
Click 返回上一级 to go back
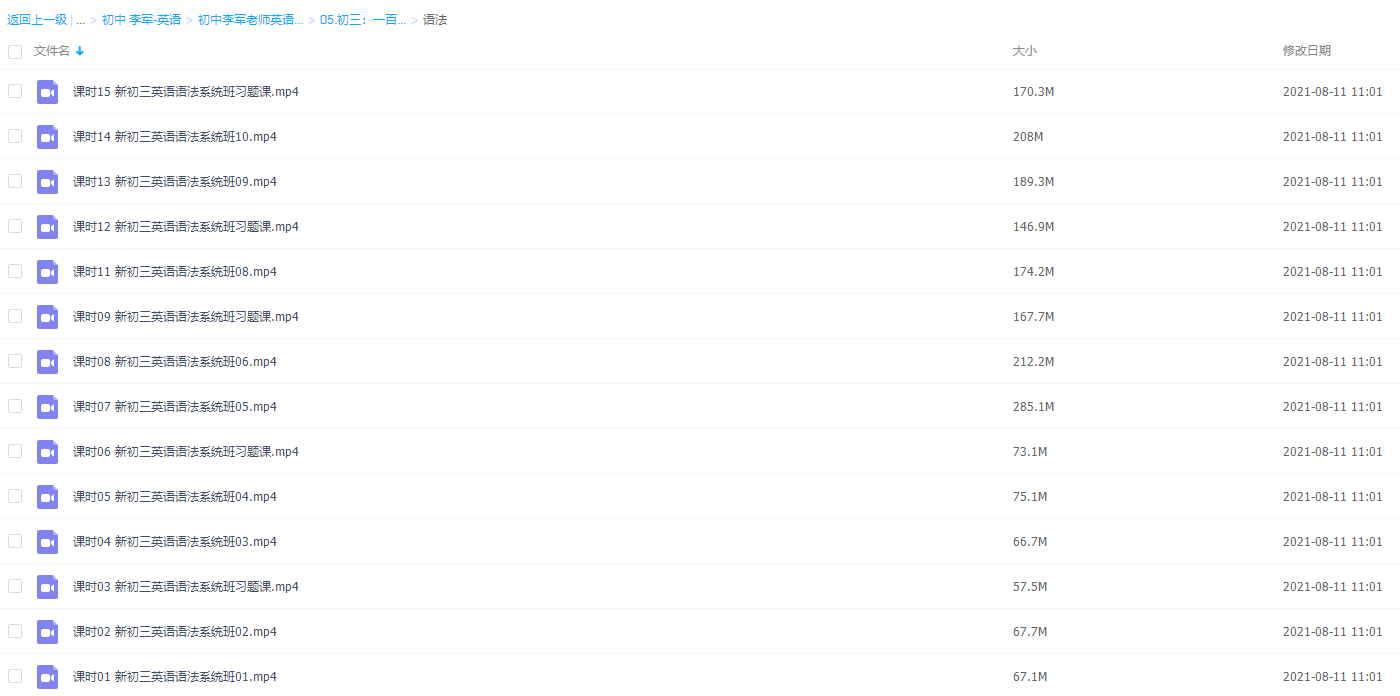coord(37,20)
